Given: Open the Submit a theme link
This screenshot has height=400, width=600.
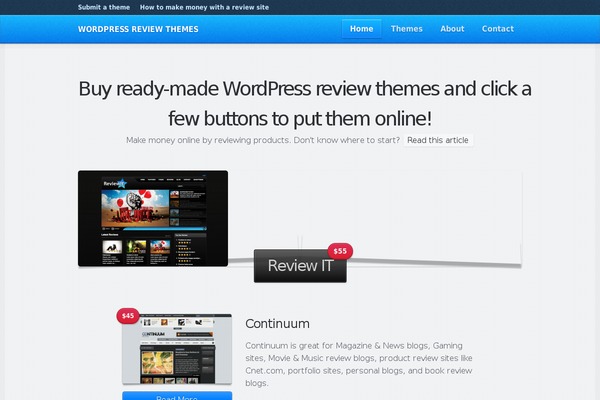Looking at the screenshot, I should click(104, 7).
